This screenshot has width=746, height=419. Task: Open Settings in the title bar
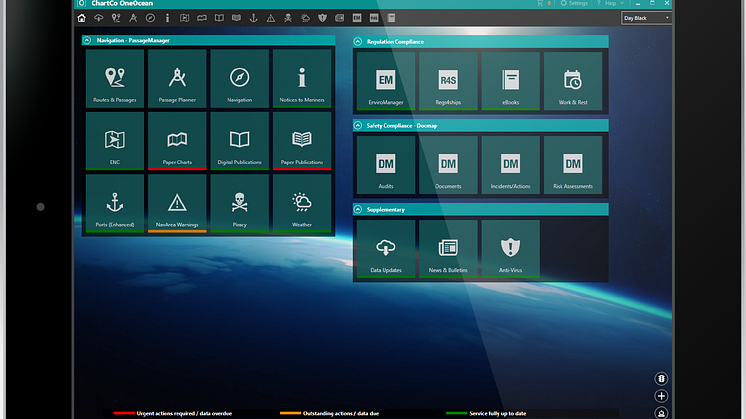(574, 3)
